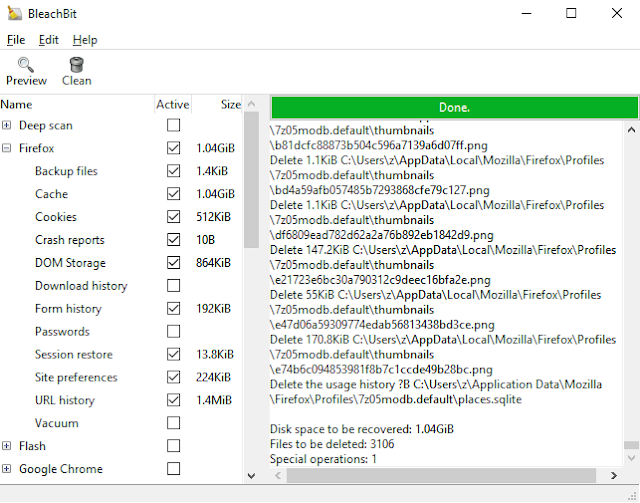Click the log pane scroll down arrow
The image size is (640, 503).
pyautogui.click(x=631, y=458)
